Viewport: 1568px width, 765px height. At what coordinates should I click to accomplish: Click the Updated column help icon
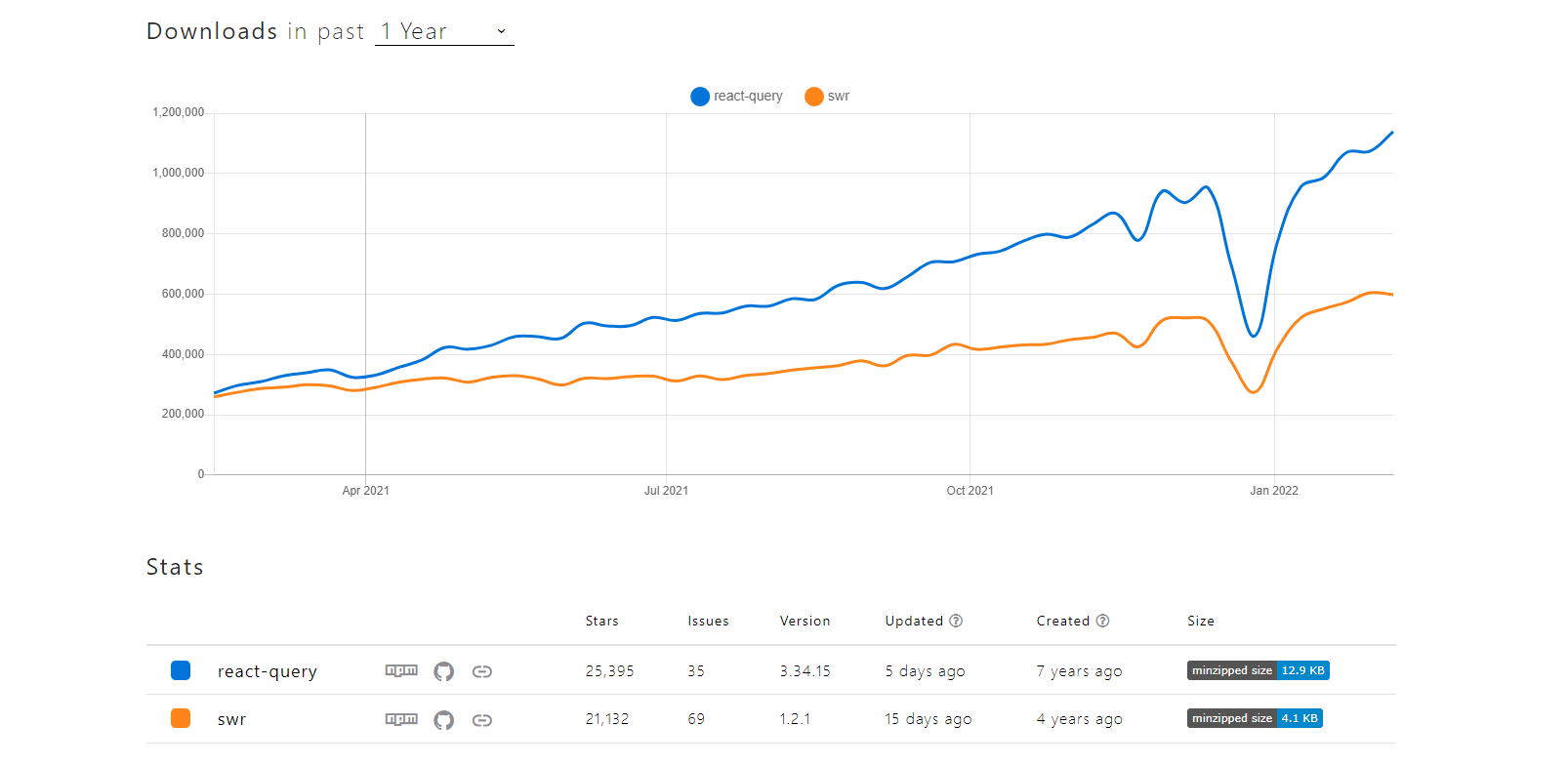click(956, 621)
